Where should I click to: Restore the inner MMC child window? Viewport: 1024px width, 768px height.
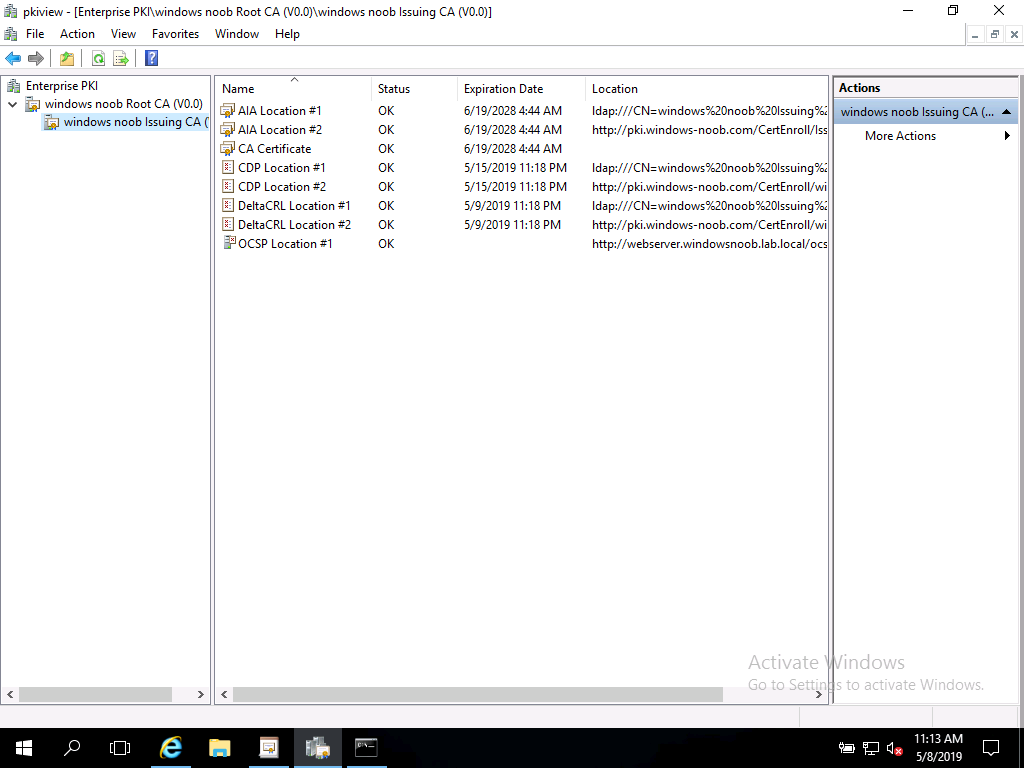(x=995, y=35)
